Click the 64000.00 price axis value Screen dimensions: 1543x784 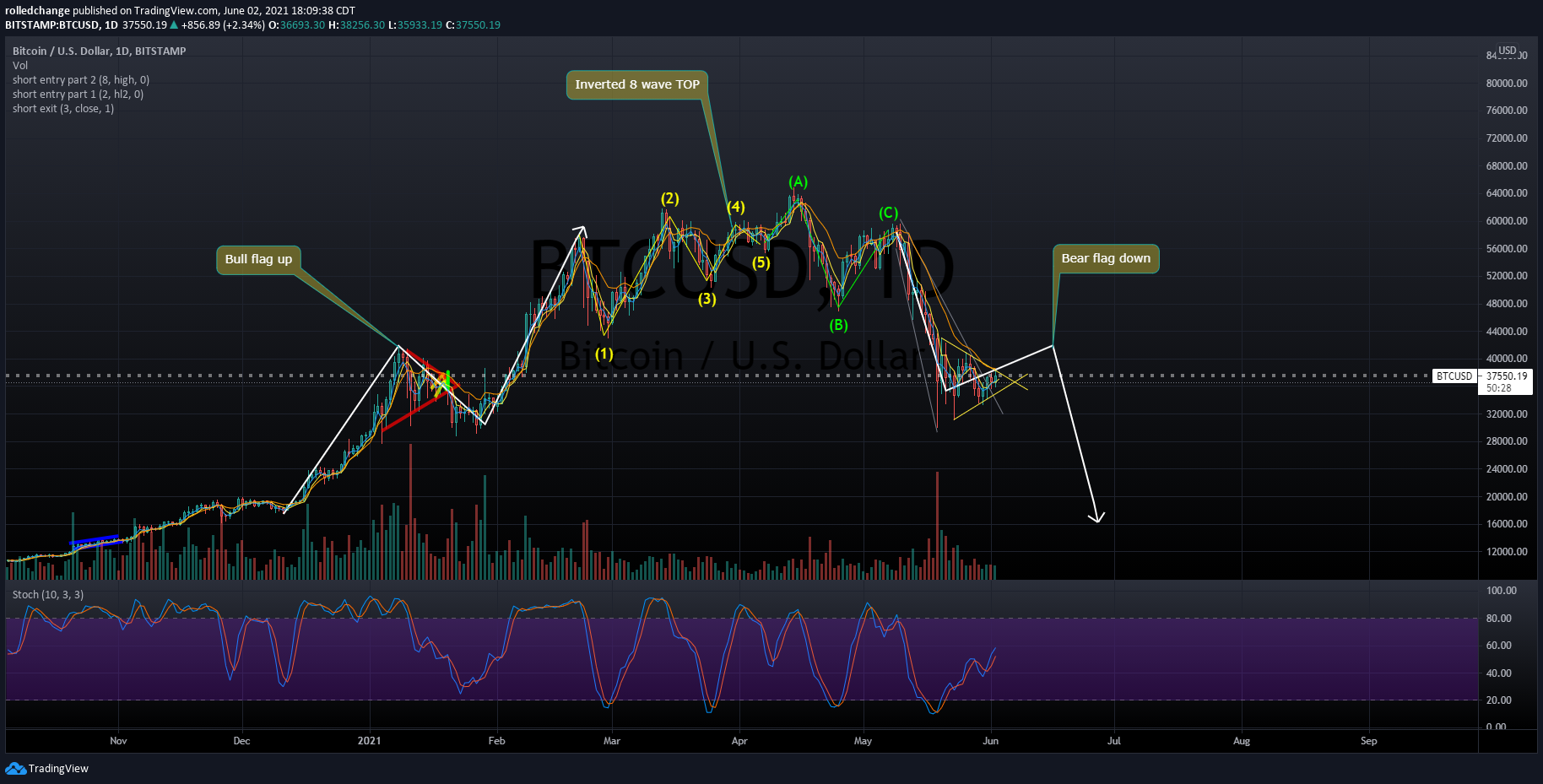pos(1507,193)
